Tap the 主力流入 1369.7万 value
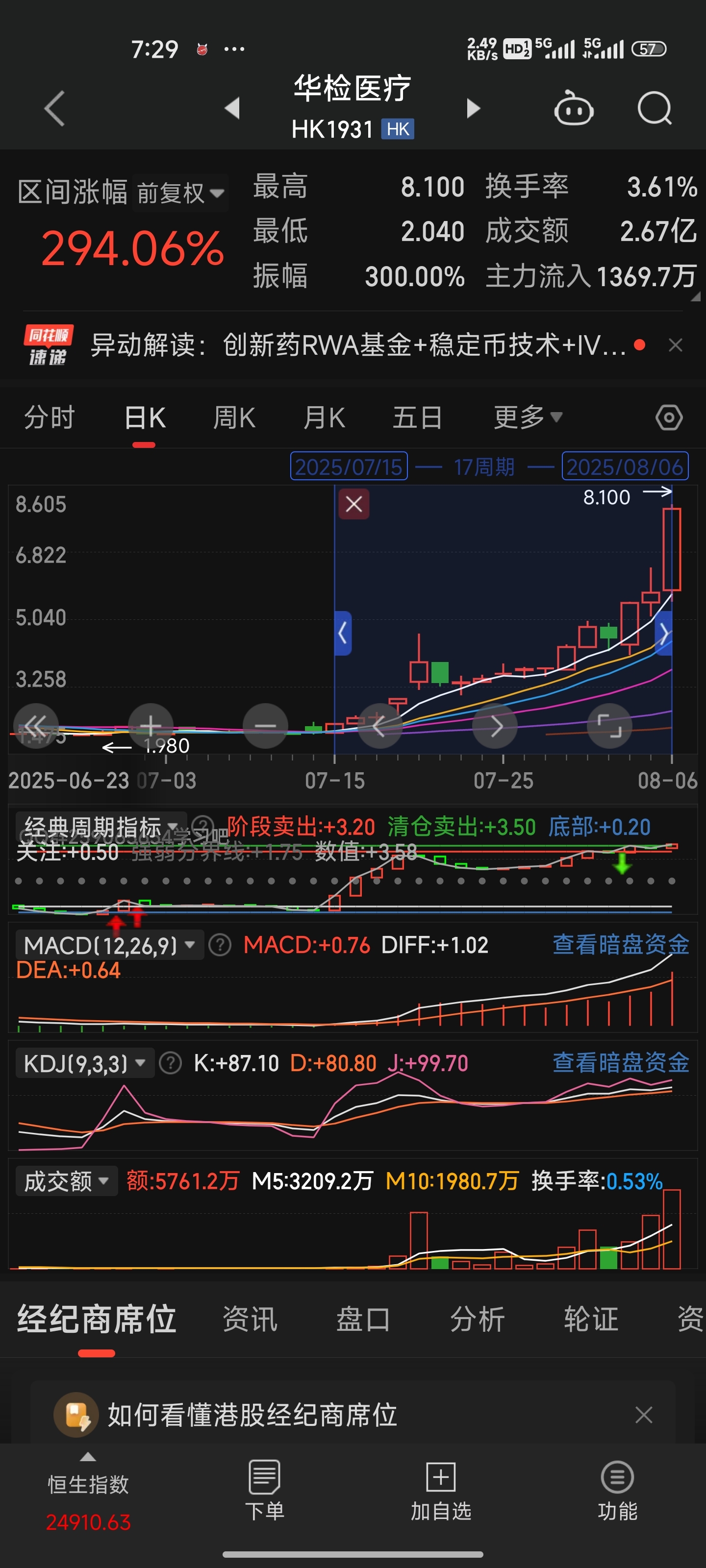This screenshot has height=1568, width=706. (647, 276)
